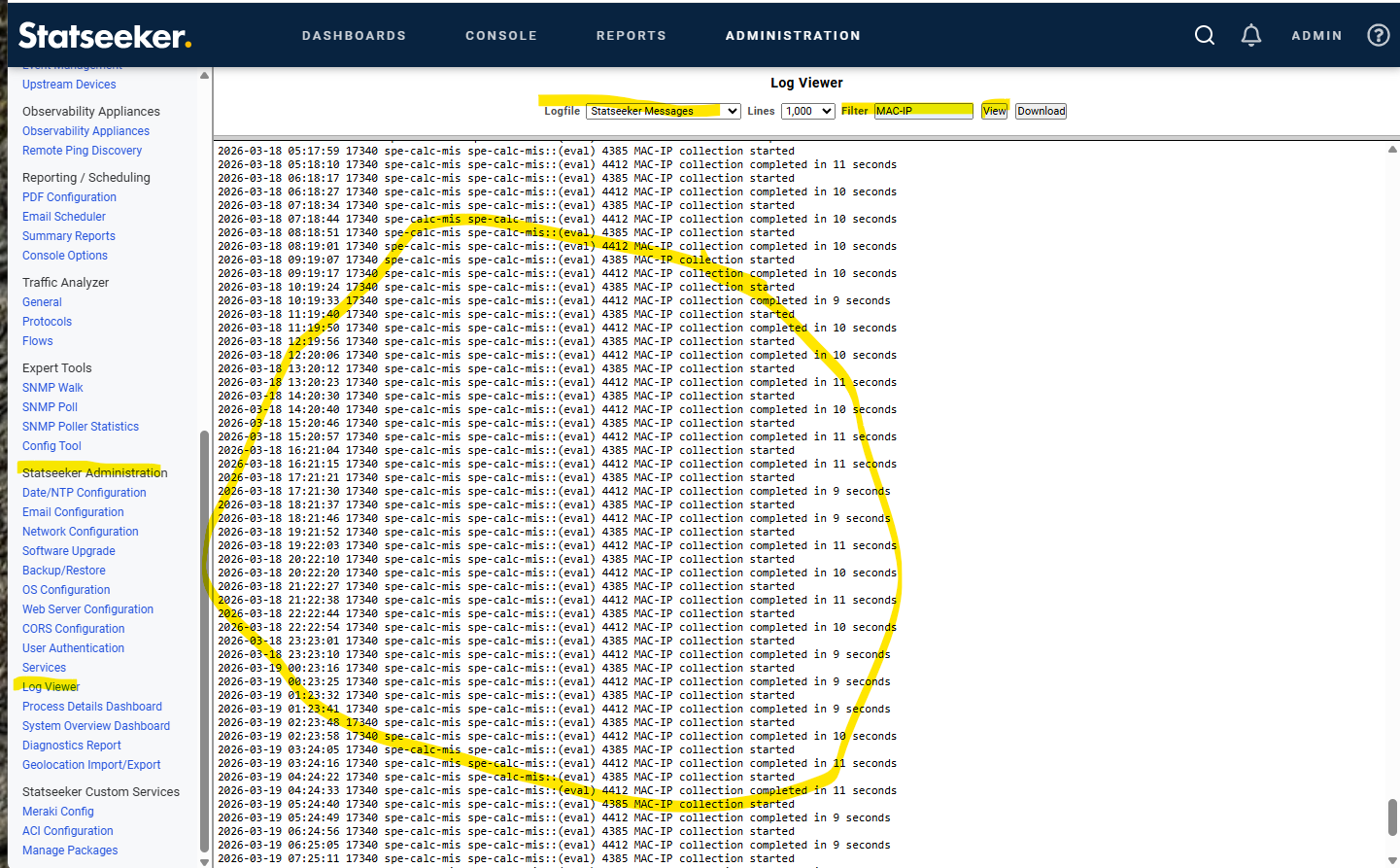The height and width of the screenshot is (868, 1400).
Task: Click the Statseeker logo
Action: (105, 36)
